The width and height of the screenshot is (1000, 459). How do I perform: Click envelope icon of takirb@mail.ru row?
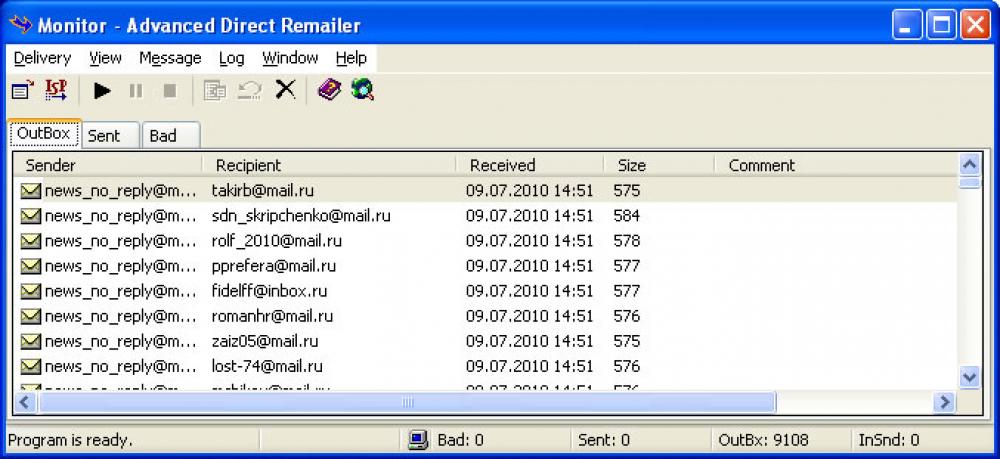coord(31,191)
